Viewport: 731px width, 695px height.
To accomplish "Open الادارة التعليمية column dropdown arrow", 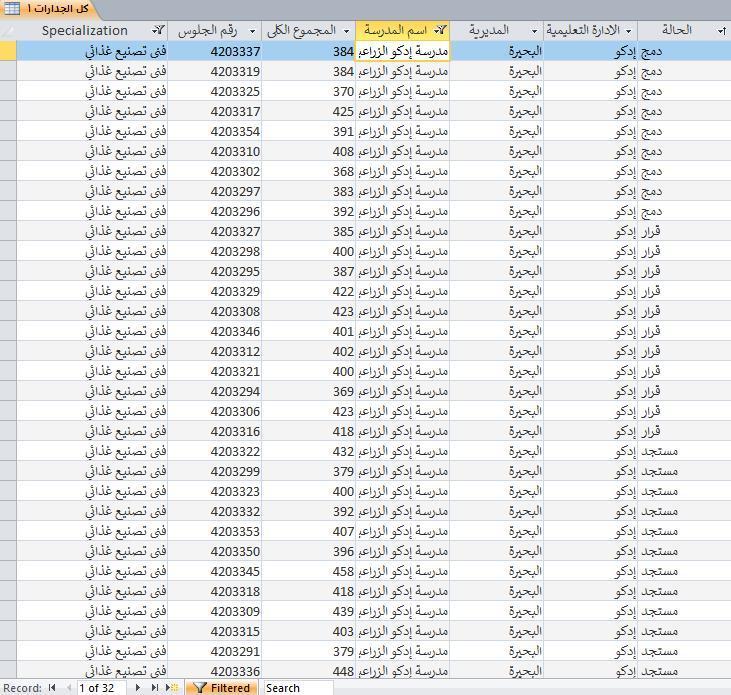I will click(628, 31).
